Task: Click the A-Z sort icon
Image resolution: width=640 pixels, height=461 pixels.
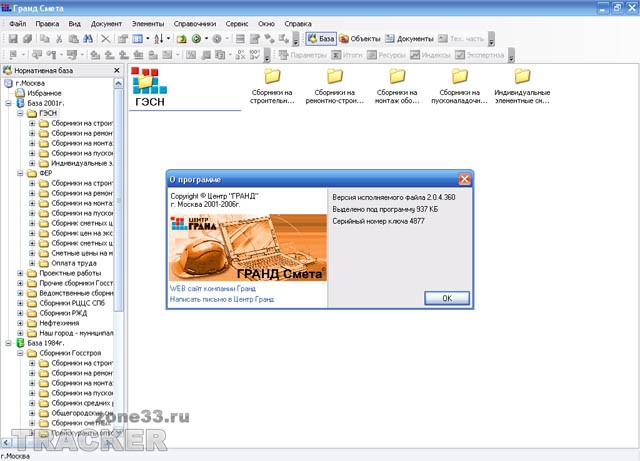Action: (159, 39)
